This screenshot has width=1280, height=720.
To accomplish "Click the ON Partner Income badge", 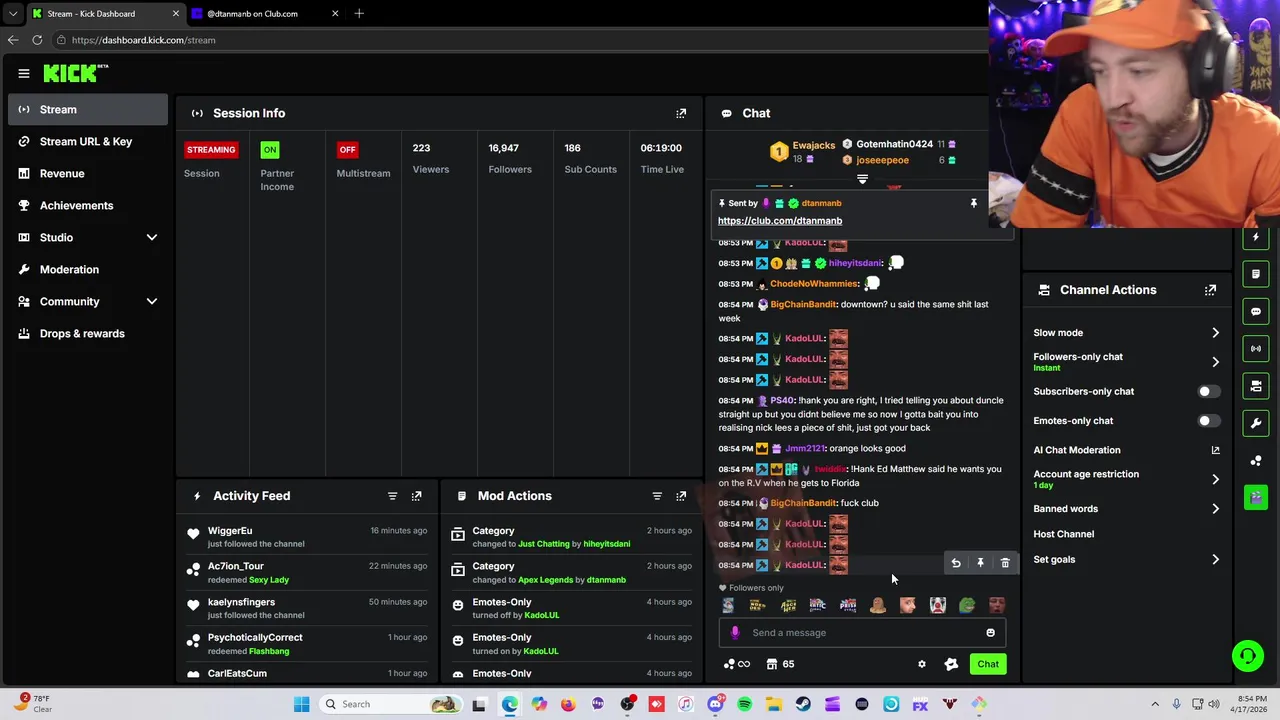I will coord(269,150).
